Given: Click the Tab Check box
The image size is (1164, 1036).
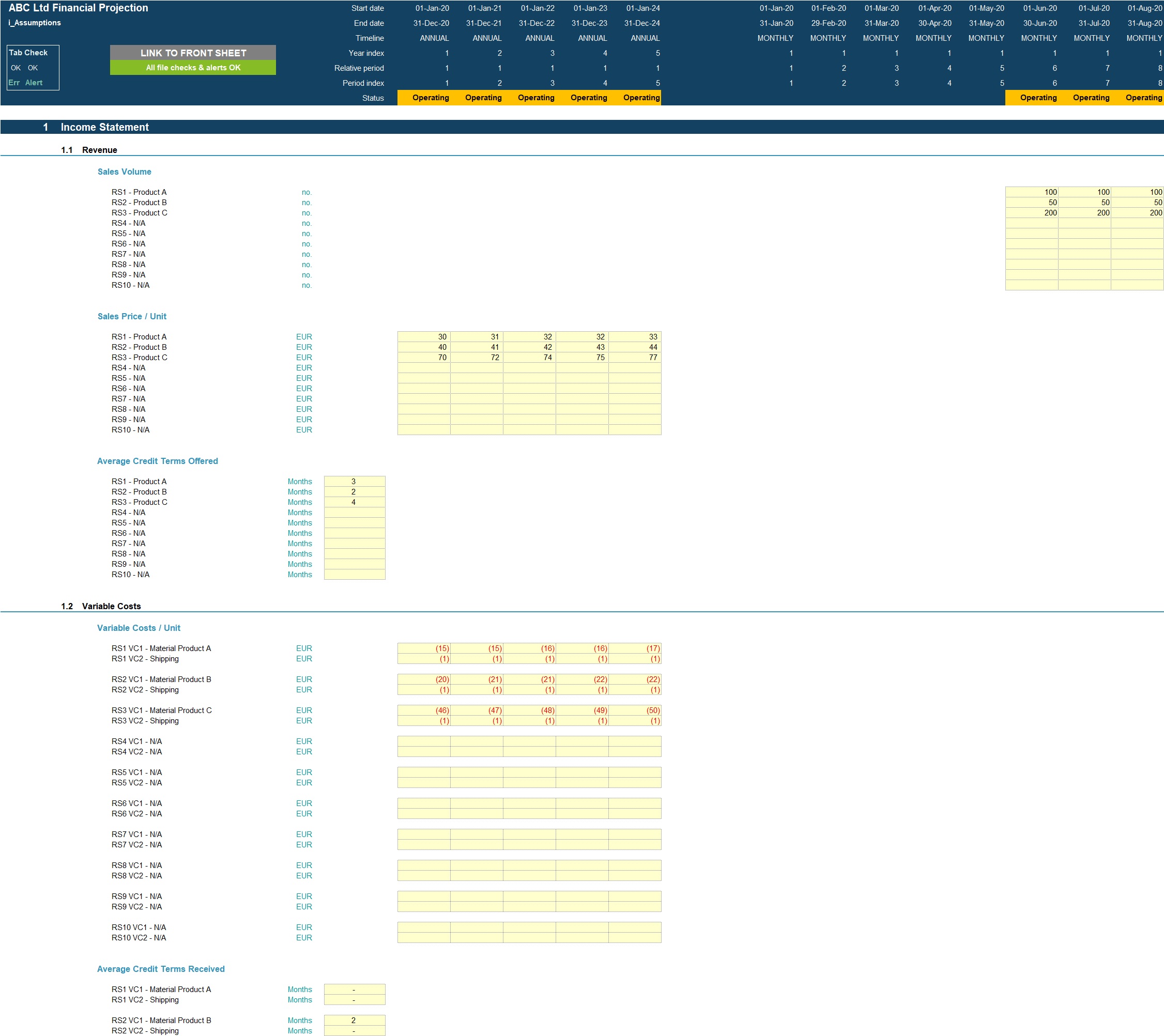Looking at the screenshot, I should [x=33, y=67].
